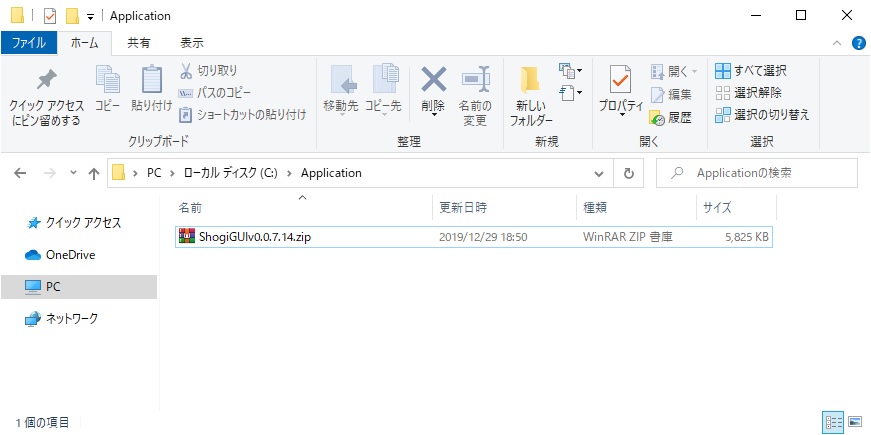Cut selection with scissors icon
This screenshot has height=435, width=871.
click(x=209, y=71)
